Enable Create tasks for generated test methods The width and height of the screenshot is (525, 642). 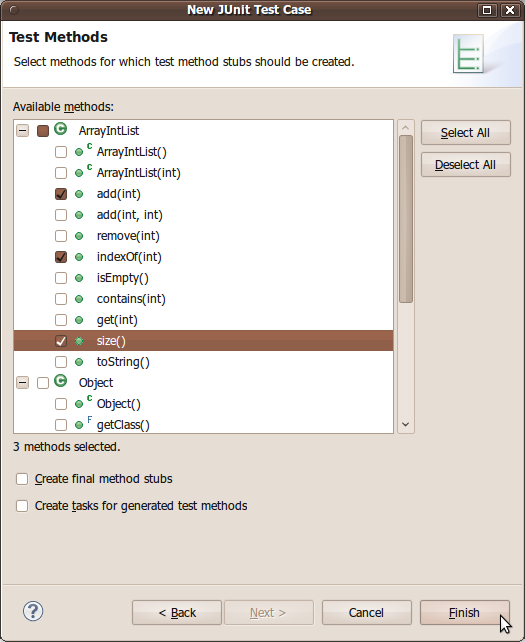22,506
